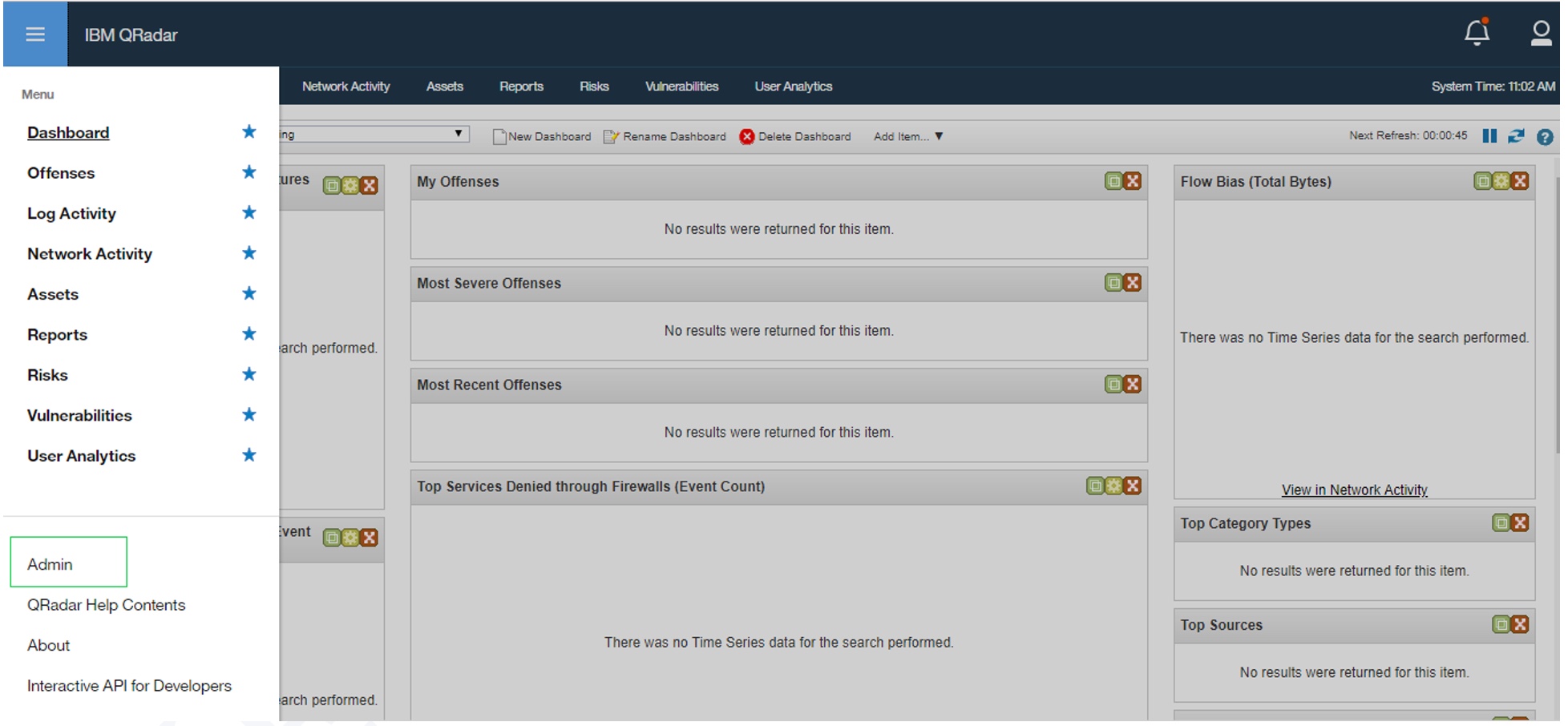Screen dimensions: 1568x726
Task: Toggle favorite star for User Analytics
Action: [249, 455]
